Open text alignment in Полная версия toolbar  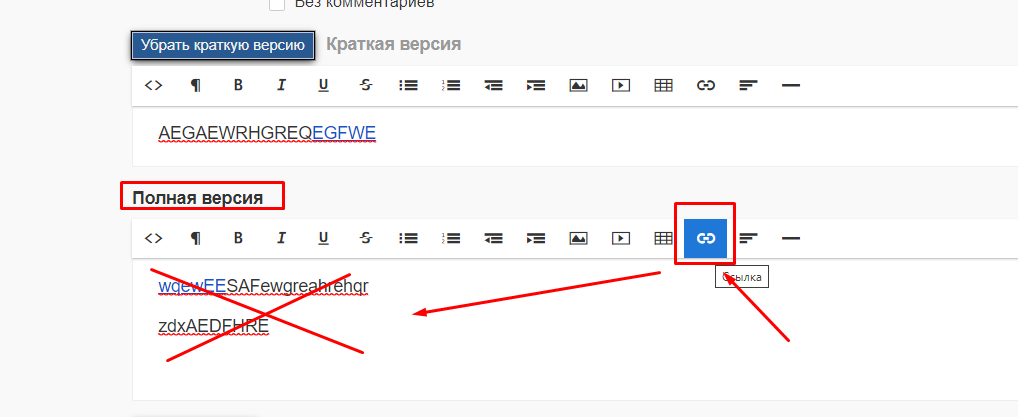click(x=749, y=238)
